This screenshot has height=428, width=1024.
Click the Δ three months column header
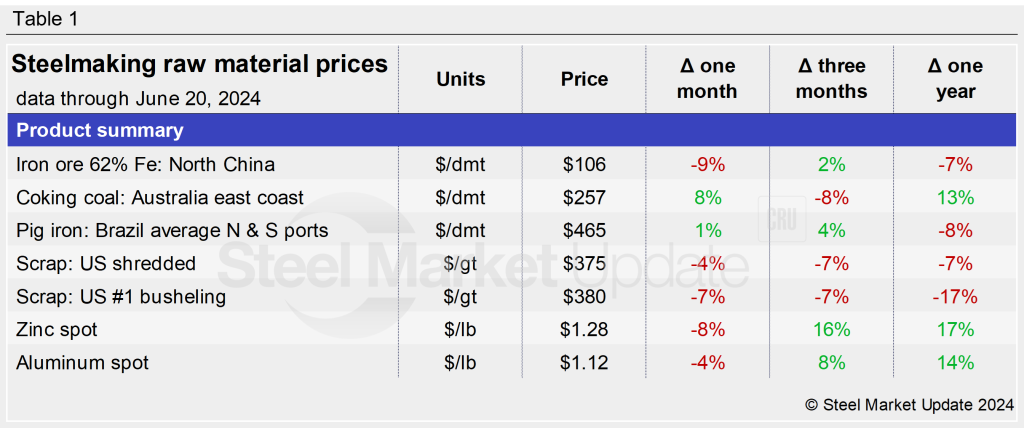point(832,79)
